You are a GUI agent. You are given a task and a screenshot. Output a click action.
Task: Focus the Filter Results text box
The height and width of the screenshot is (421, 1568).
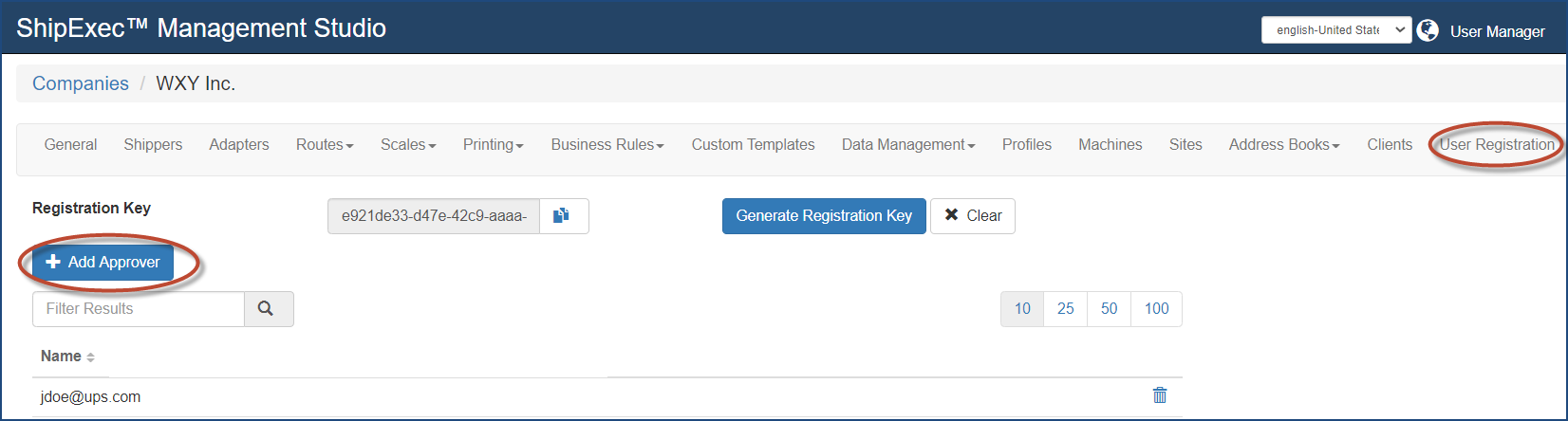click(139, 309)
